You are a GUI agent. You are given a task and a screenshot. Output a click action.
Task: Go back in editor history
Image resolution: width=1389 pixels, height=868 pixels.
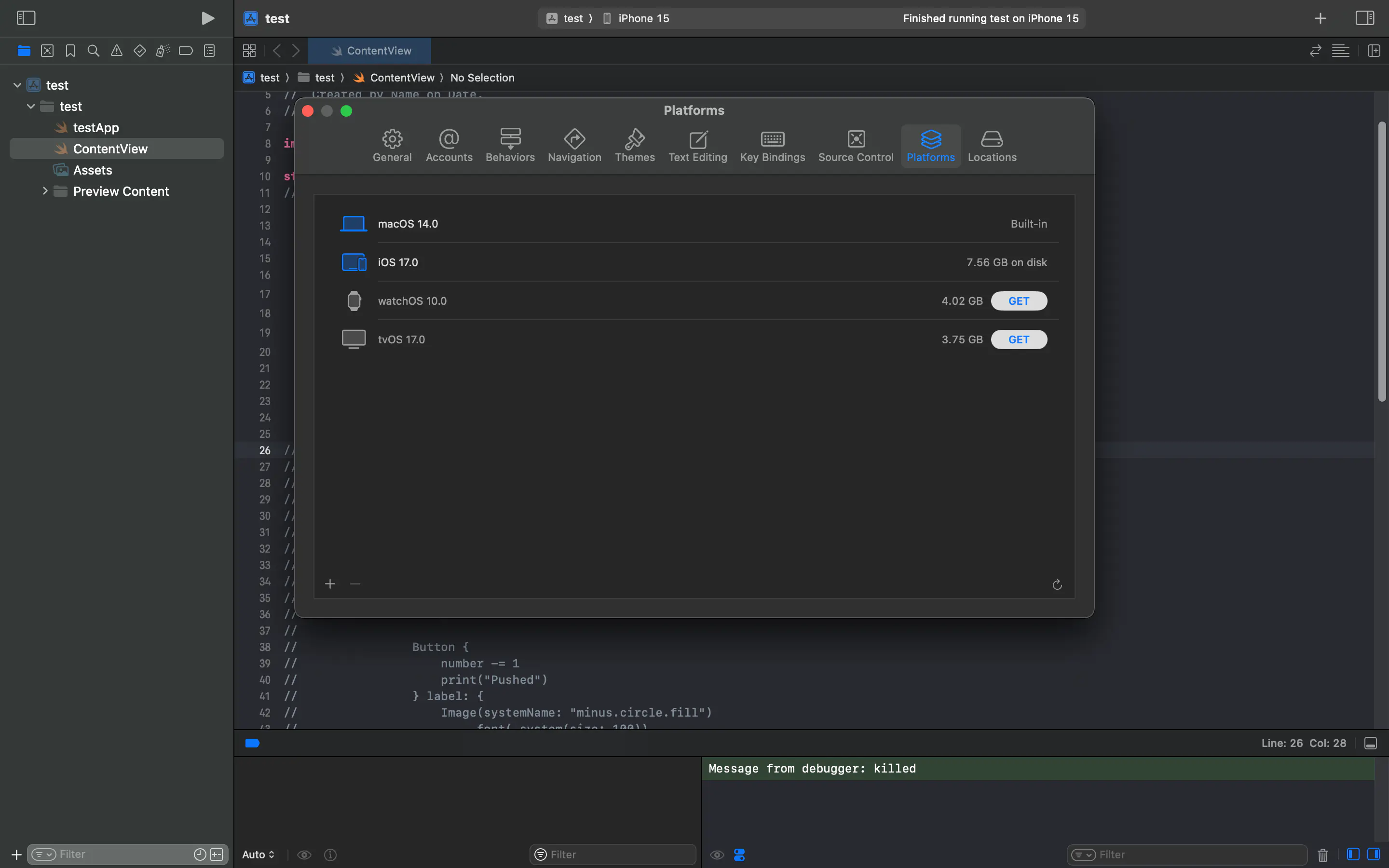(277, 51)
